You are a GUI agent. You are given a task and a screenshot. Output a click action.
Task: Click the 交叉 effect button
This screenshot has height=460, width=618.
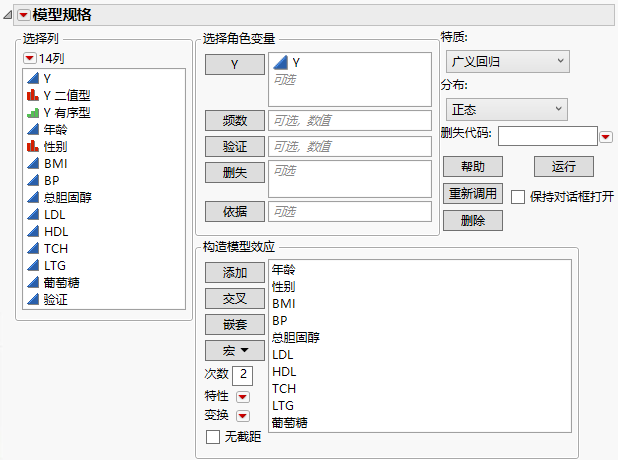click(x=235, y=298)
